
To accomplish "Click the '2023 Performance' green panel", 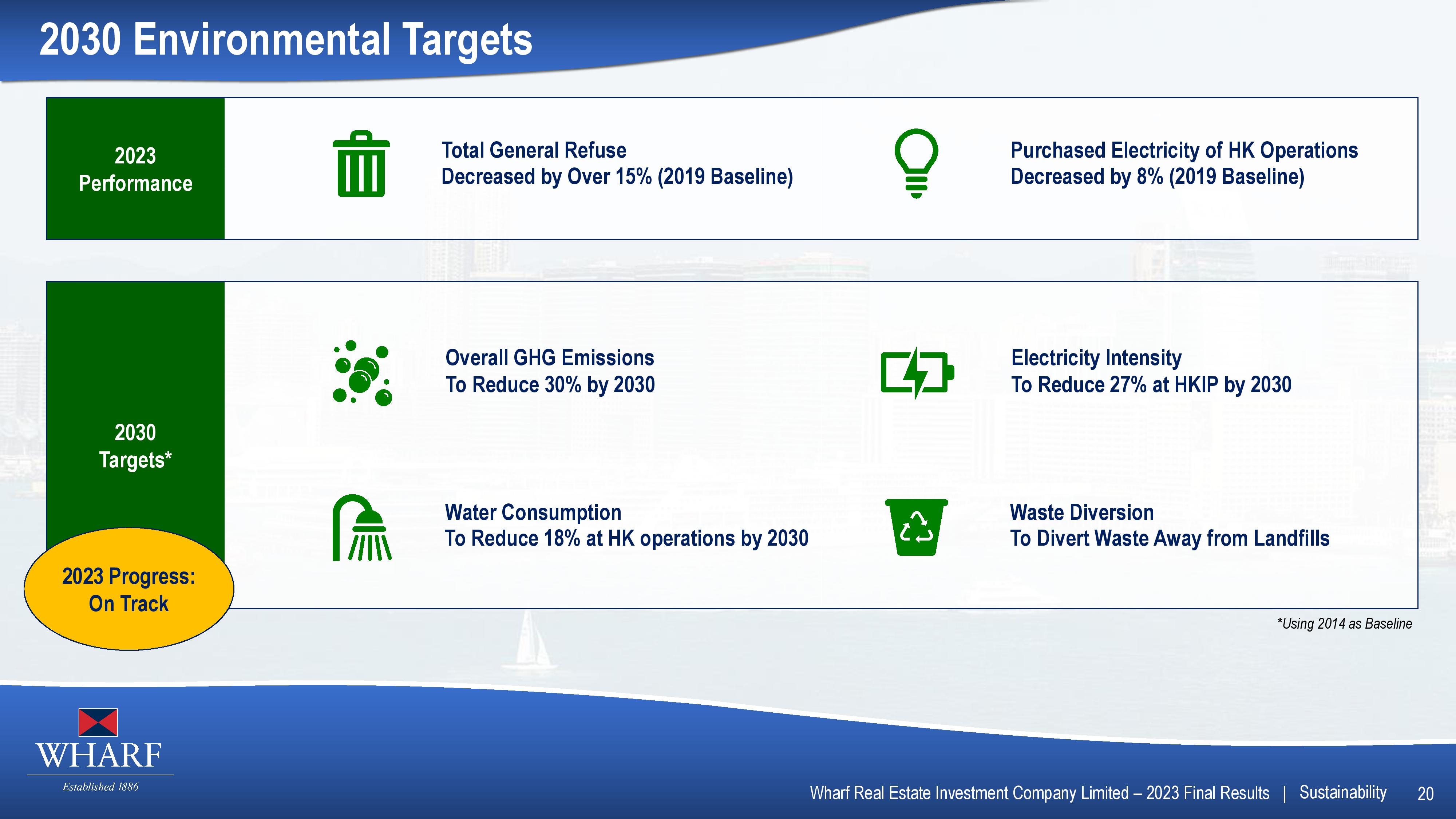I will tap(135, 169).
